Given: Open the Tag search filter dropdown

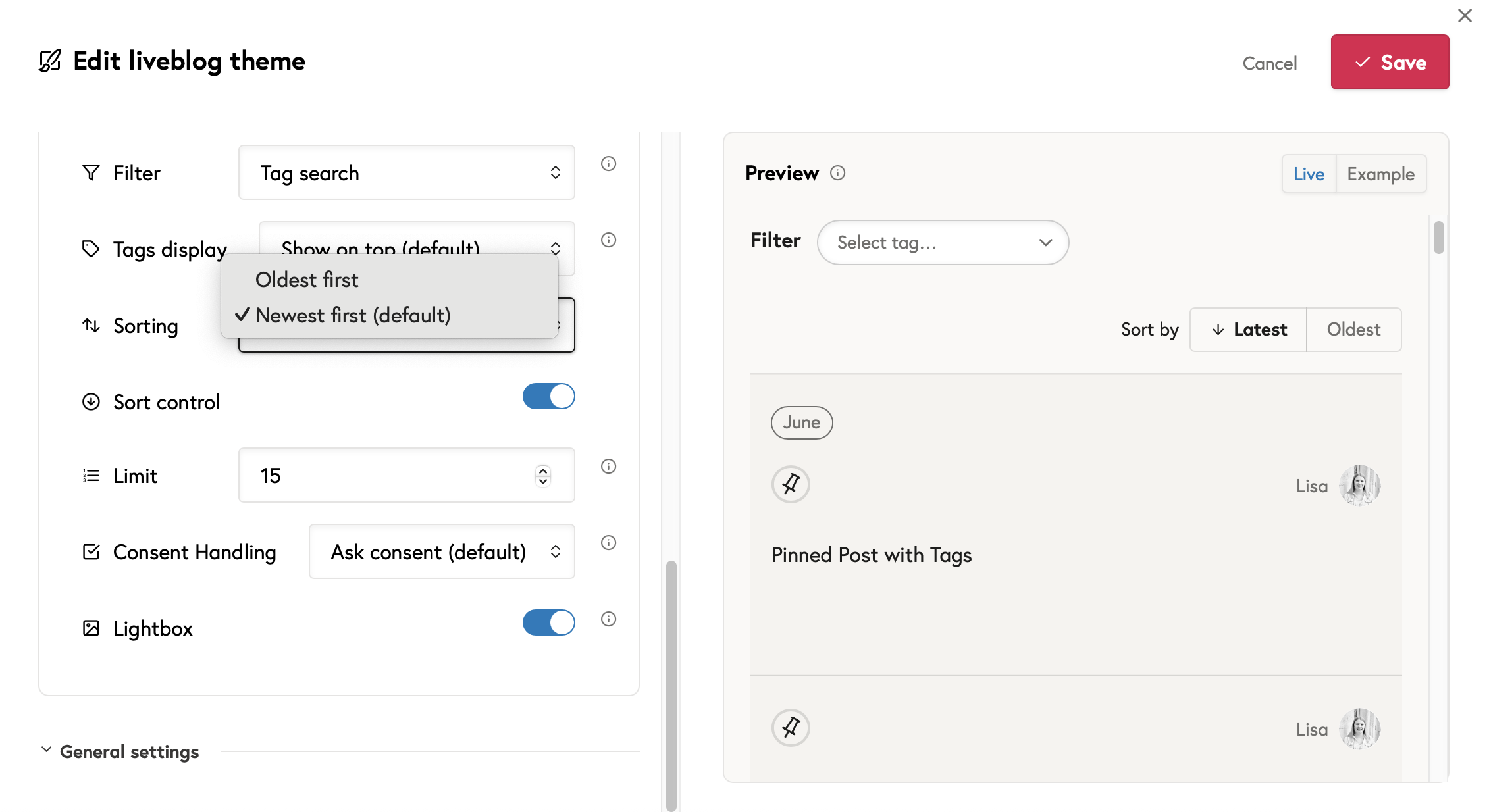Looking at the screenshot, I should (x=406, y=173).
